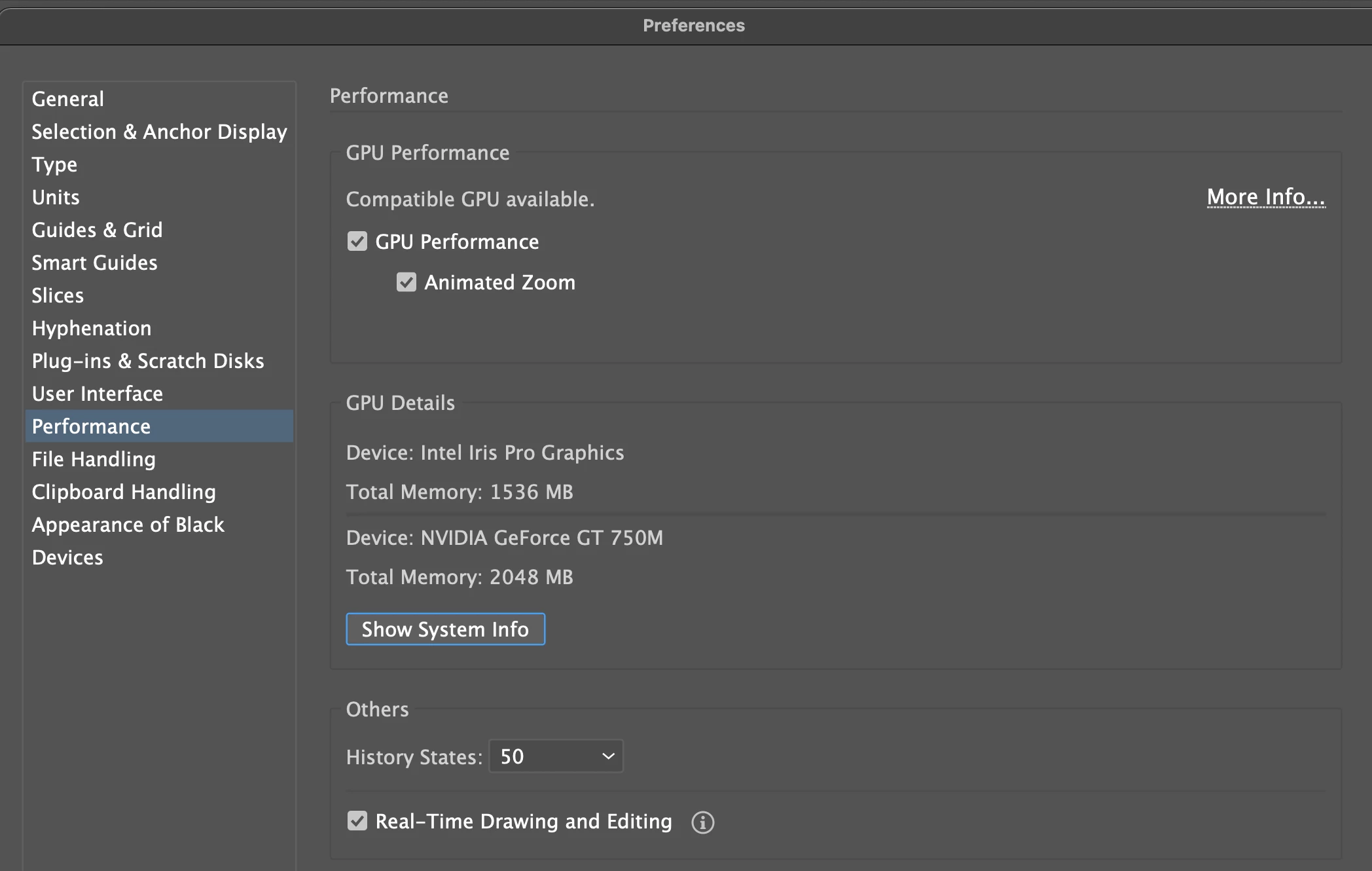Toggle the GPU Performance checkbox
The width and height of the screenshot is (1372, 871).
point(357,242)
